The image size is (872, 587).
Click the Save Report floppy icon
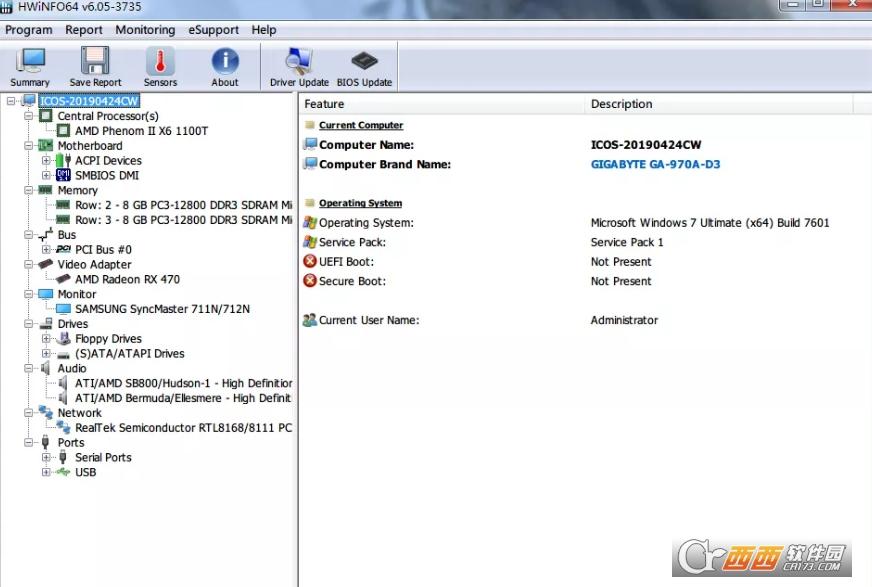click(x=95, y=66)
